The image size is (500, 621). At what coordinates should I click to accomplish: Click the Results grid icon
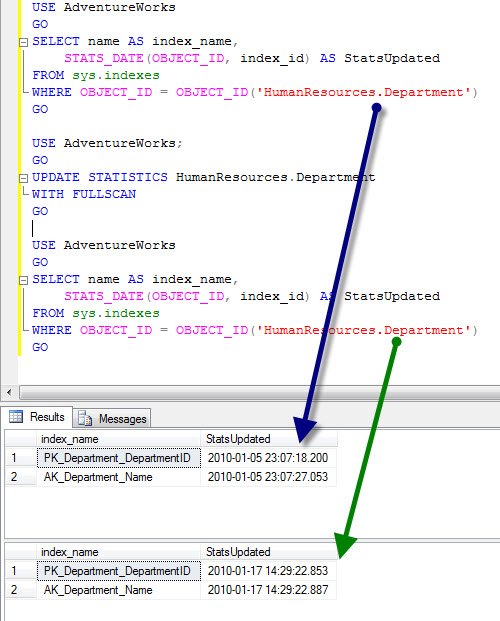[16, 417]
